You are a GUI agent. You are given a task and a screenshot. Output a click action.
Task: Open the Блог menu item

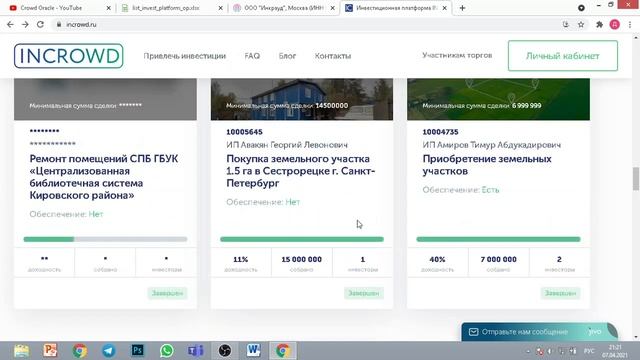287,56
